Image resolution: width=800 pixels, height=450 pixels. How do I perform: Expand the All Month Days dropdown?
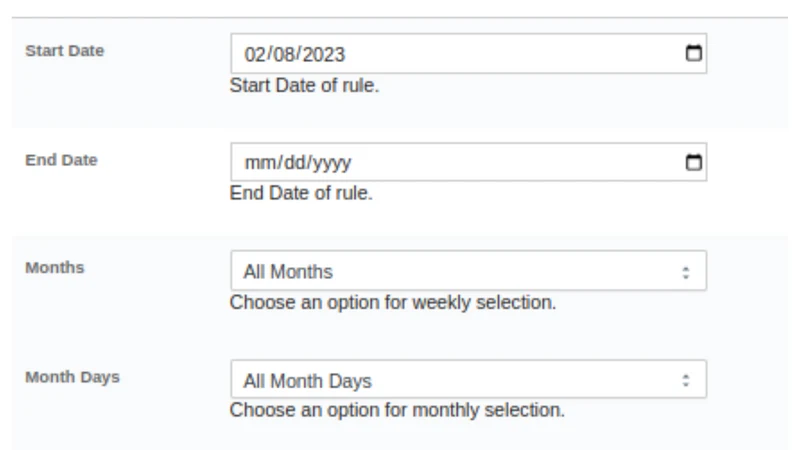click(468, 379)
